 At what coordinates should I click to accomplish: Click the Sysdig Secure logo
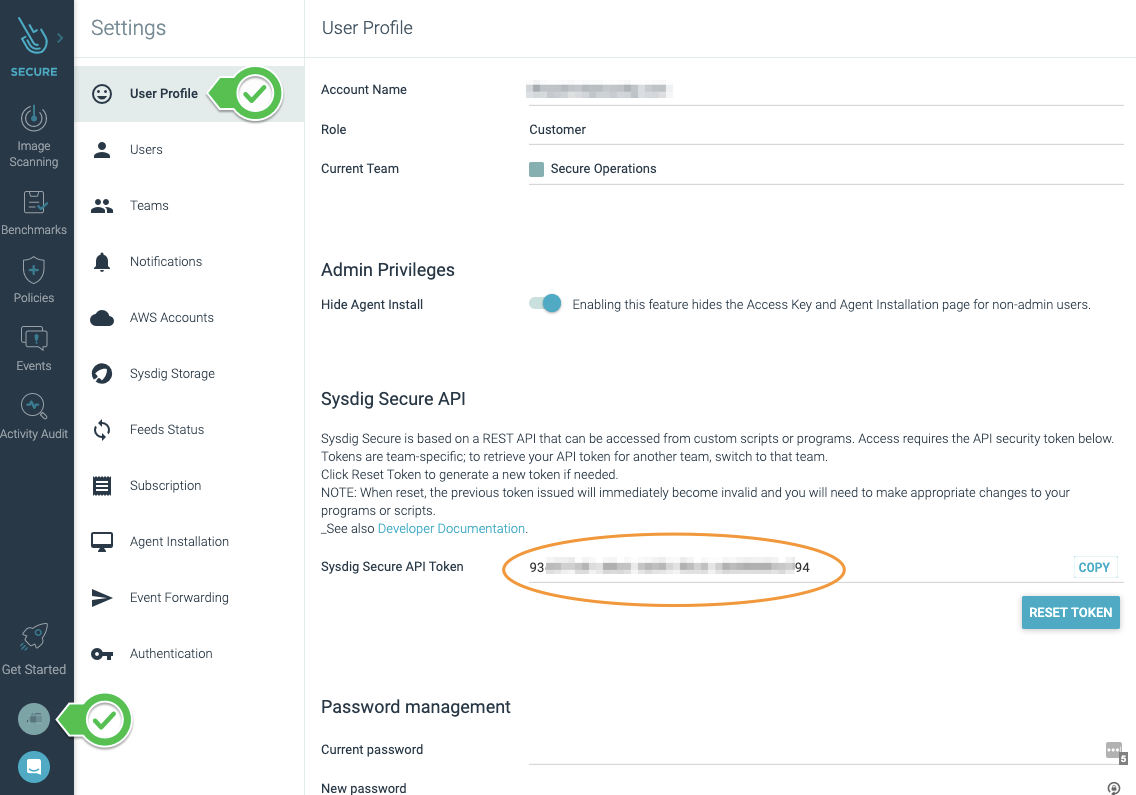(x=33, y=36)
